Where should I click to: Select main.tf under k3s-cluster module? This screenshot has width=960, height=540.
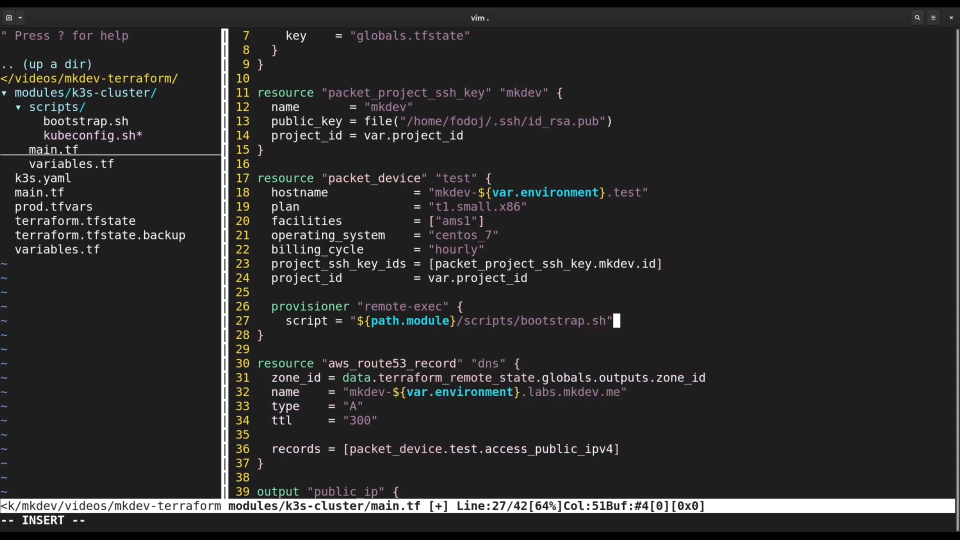tap(53, 149)
